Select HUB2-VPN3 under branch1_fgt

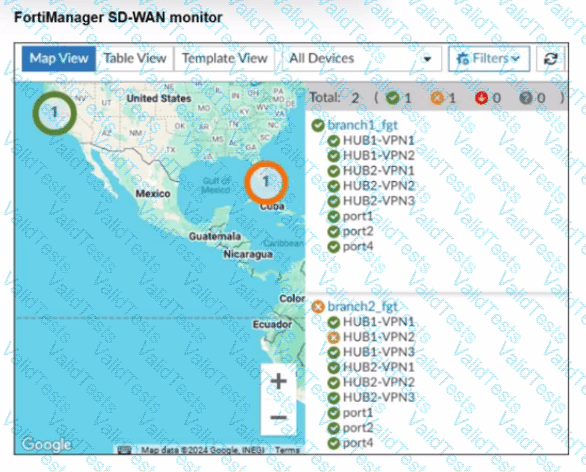pos(379,201)
